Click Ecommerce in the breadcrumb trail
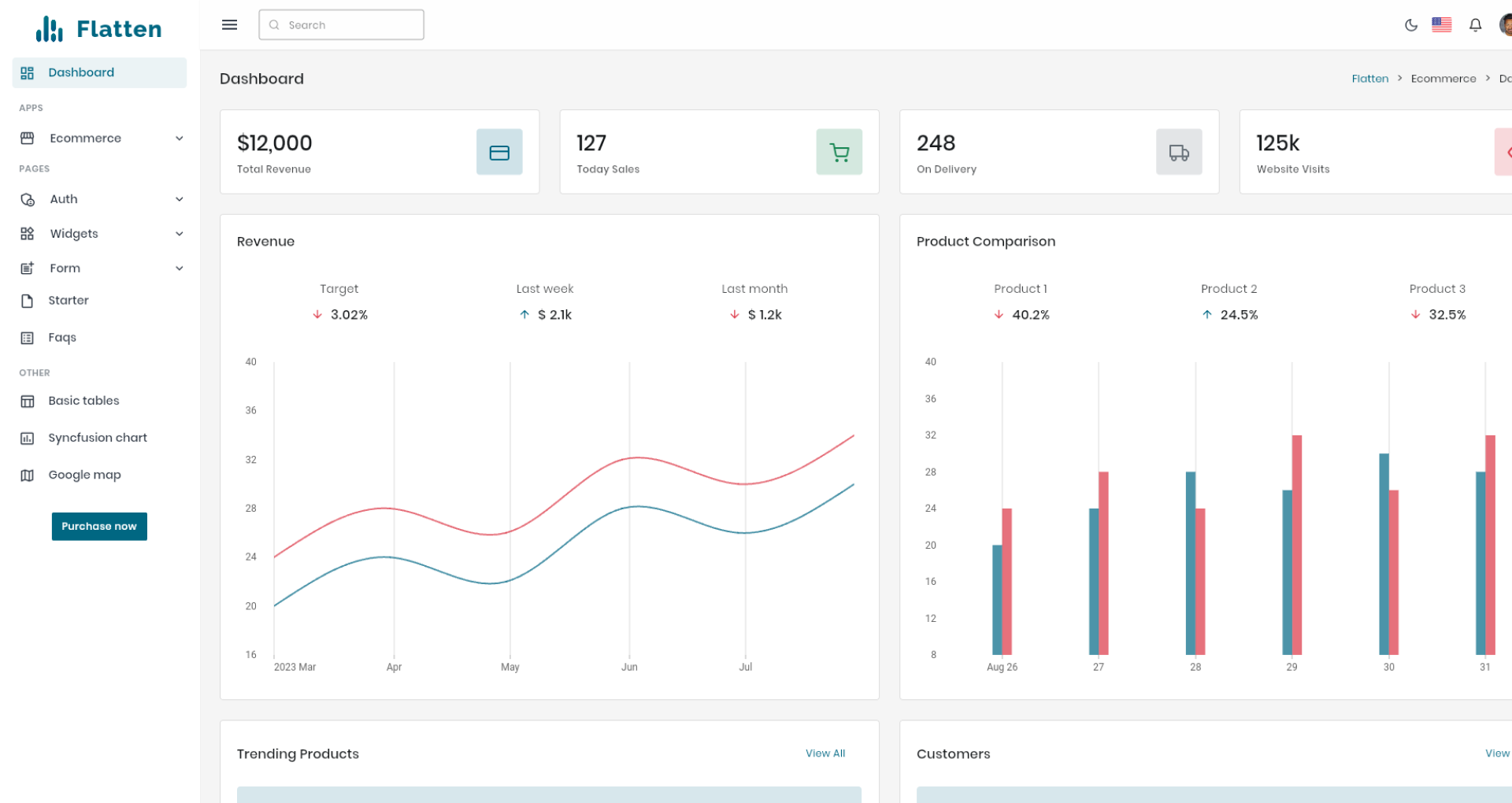Screen dimensions: 1512x803 pyautogui.click(x=1443, y=78)
